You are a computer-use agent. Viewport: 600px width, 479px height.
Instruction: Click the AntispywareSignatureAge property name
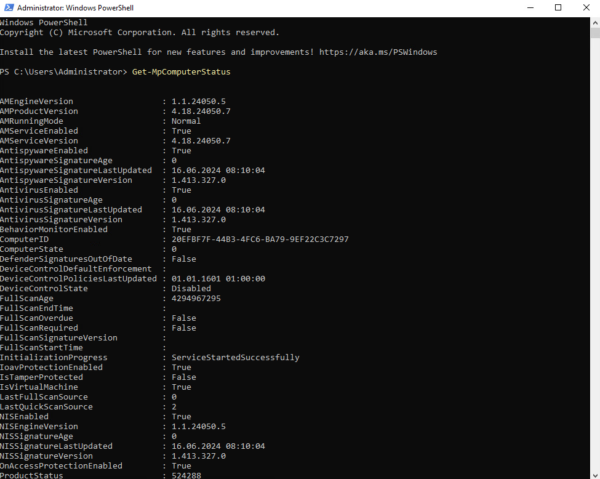pyautogui.click(x=56, y=161)
